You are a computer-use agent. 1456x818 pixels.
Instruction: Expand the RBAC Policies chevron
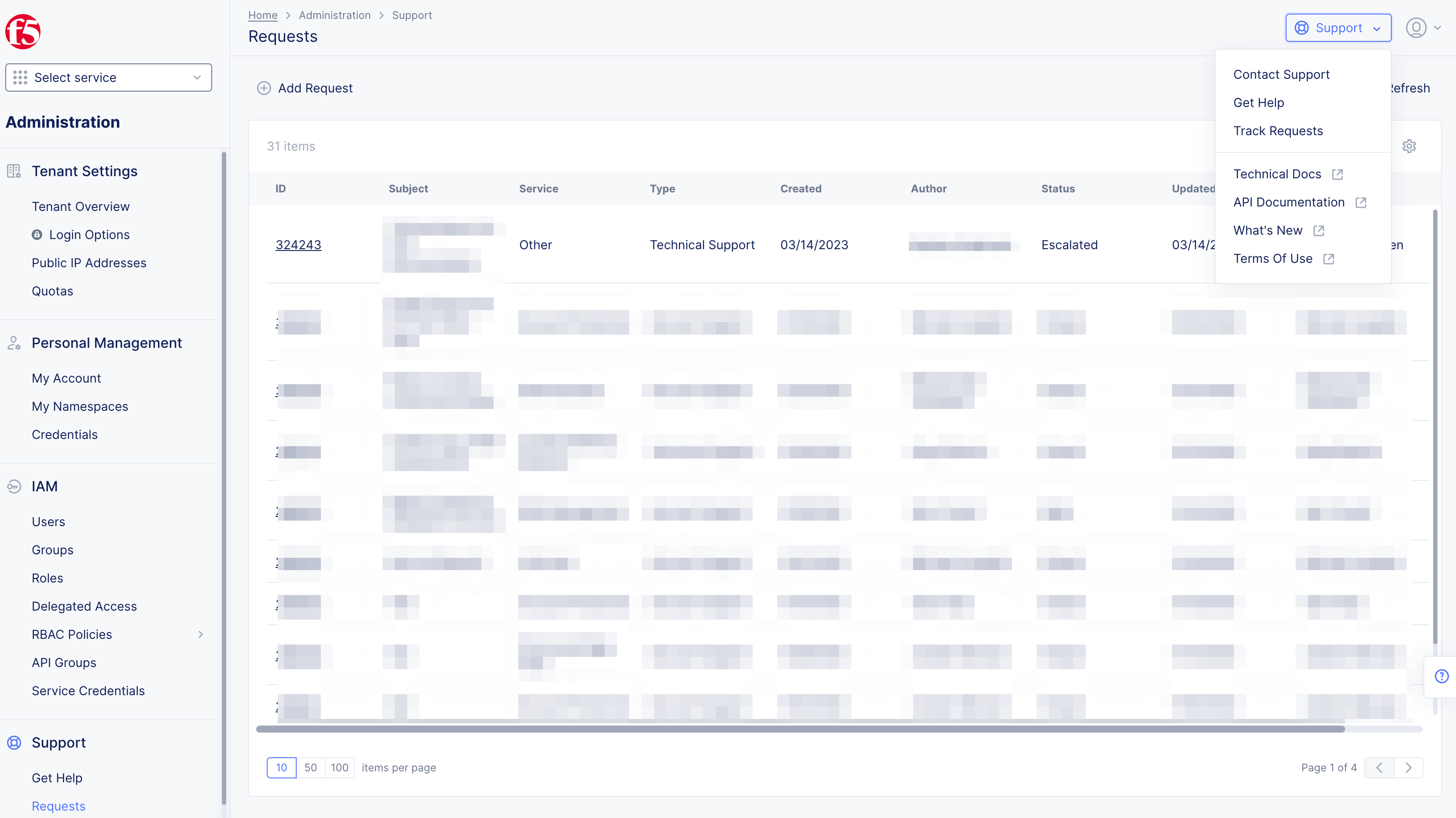pyautogui.click(x=201, y=634)
